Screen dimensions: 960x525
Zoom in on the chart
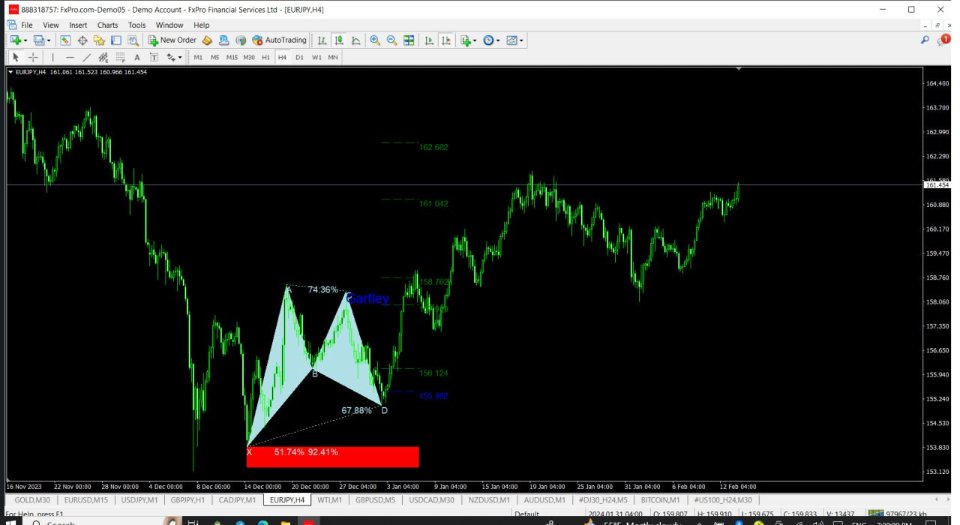375,40
